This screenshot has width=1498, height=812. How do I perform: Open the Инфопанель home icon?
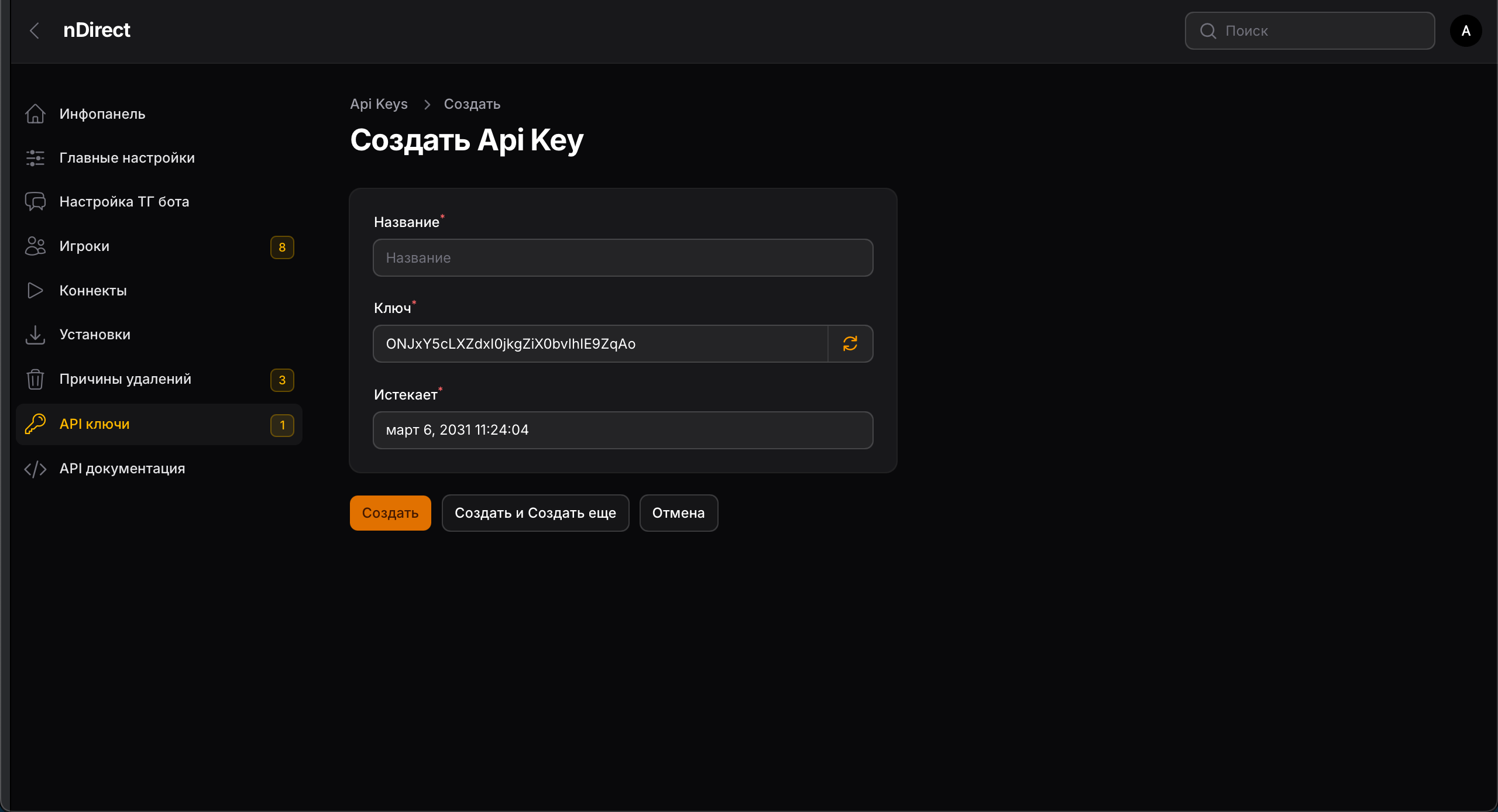35,114
